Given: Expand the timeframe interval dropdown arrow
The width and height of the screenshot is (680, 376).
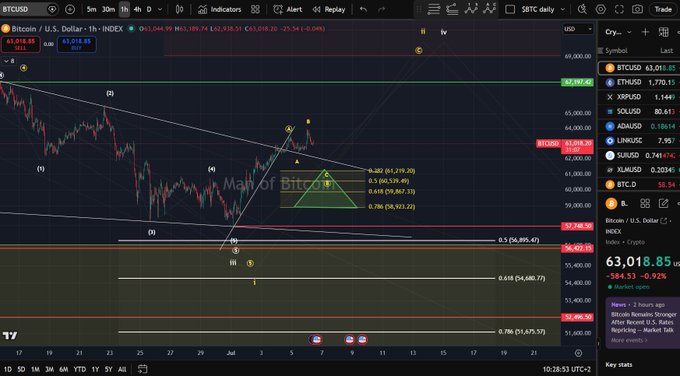Looking at the screenshot, I should tap(160, 9).
